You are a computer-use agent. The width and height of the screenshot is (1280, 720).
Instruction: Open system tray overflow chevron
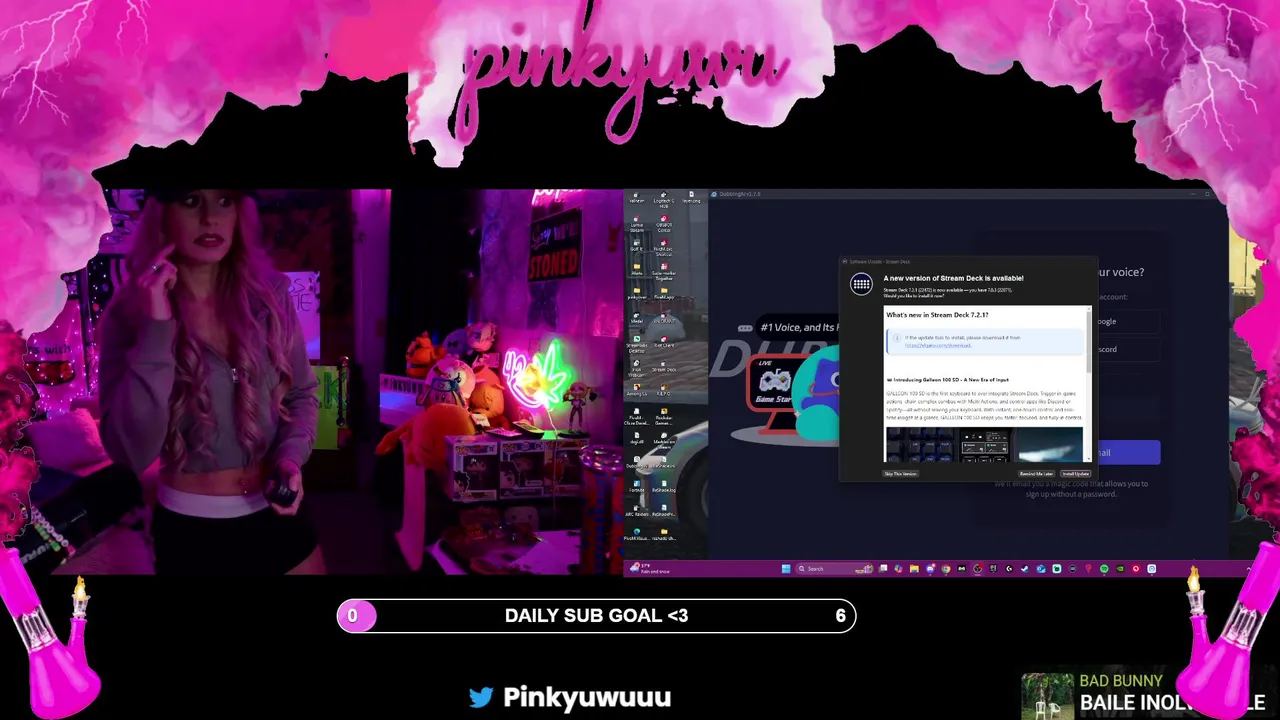click(1248, 569)
